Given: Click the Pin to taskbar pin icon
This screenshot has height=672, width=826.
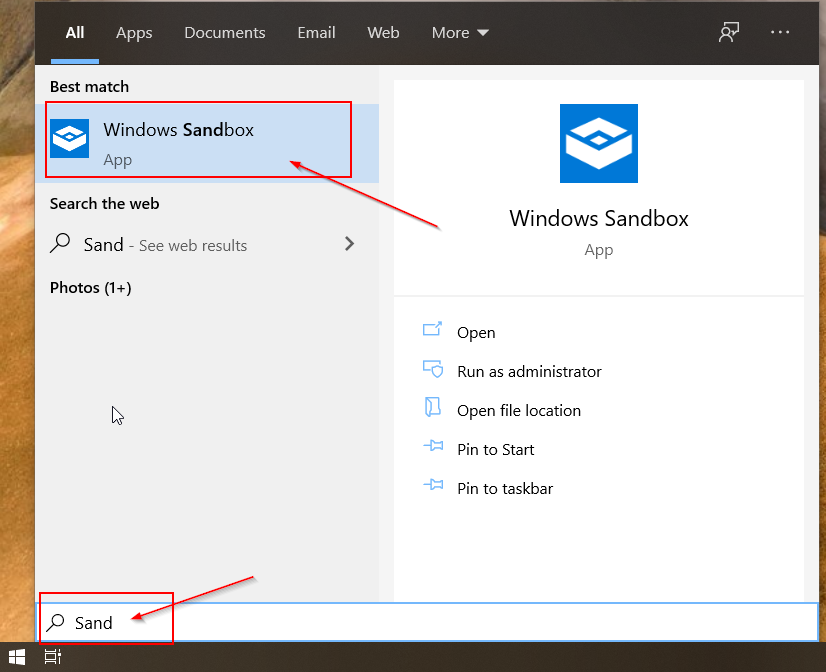Looking at the screenshot, I should (433, 485).
